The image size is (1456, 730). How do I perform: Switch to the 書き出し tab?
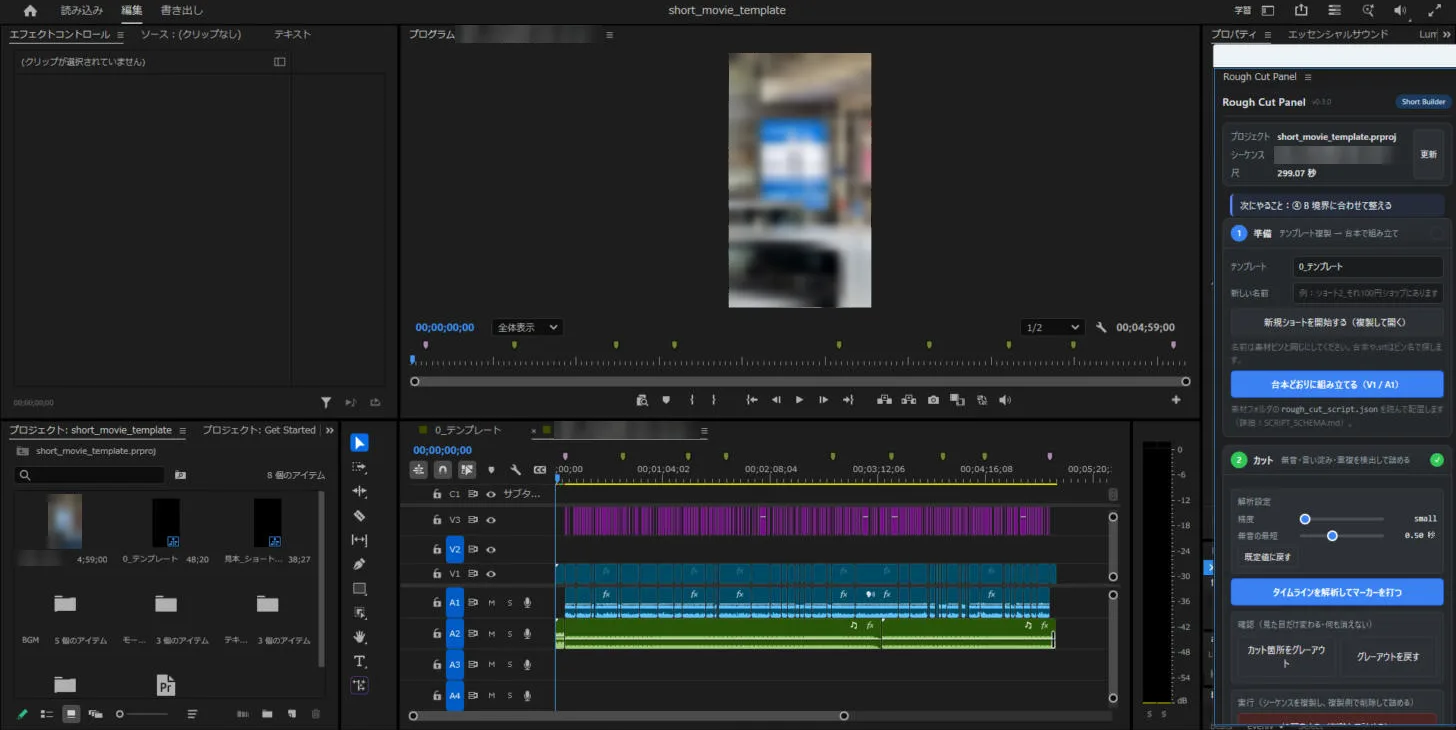tap(182, 11)
